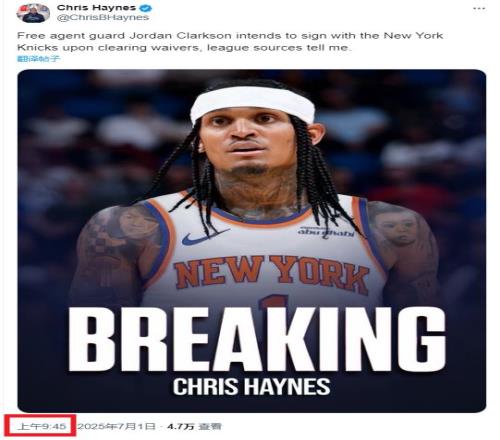Click the Abu Dhabi sponsor patch on jersey
This screenshot has width=500, height=440.
point(325,232)
